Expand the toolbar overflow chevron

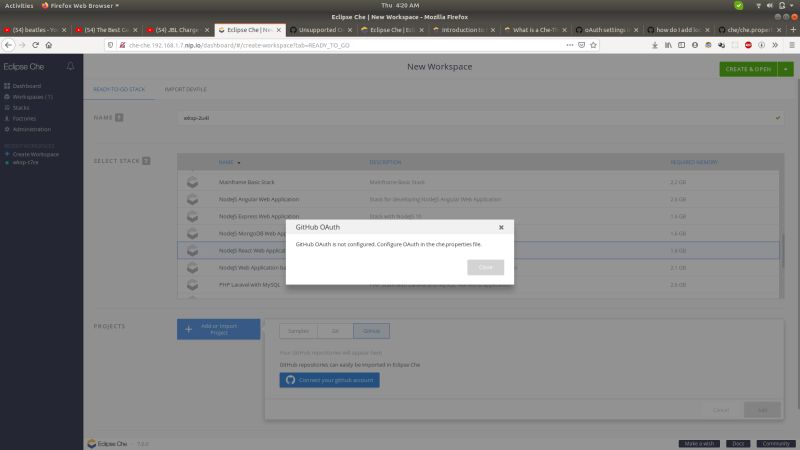click(x=774, y=45)
